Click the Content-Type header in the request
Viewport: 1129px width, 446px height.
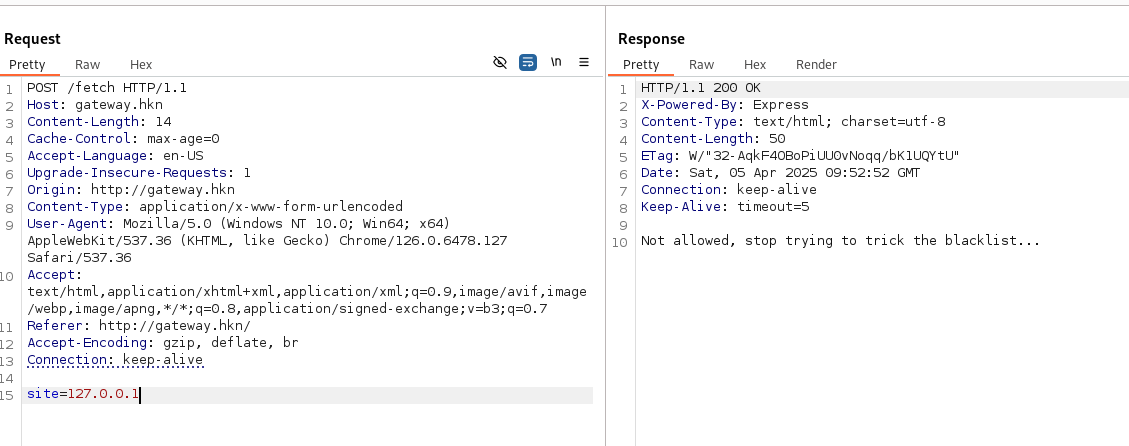214,207
